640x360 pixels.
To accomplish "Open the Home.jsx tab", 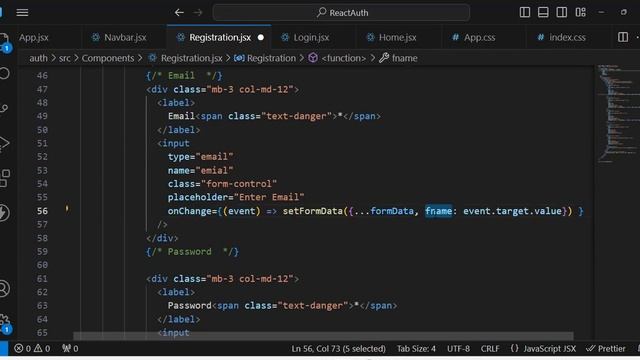I will (397, 38).
